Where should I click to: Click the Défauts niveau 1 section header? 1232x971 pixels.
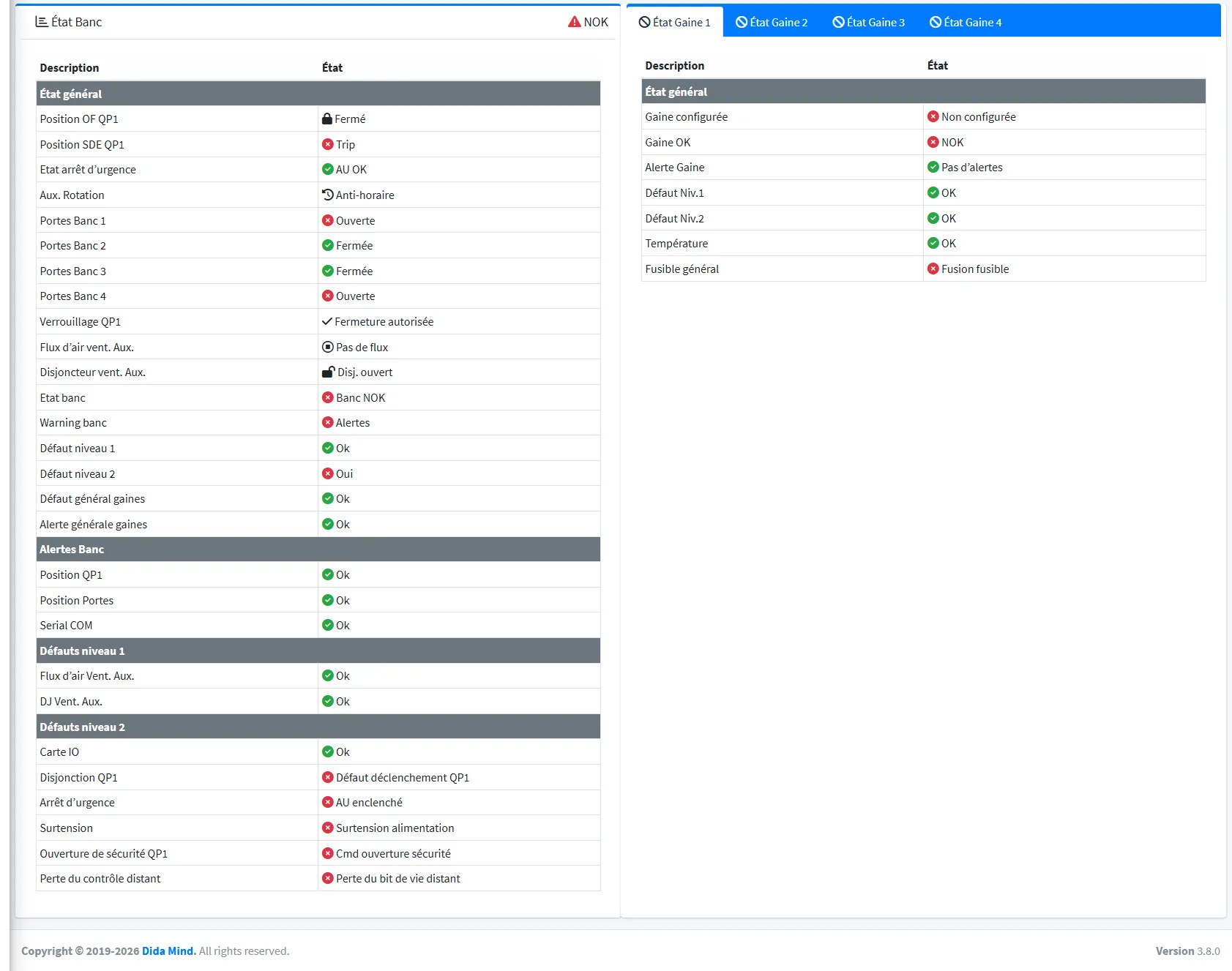pyautogui.click(x=318, y=651)
